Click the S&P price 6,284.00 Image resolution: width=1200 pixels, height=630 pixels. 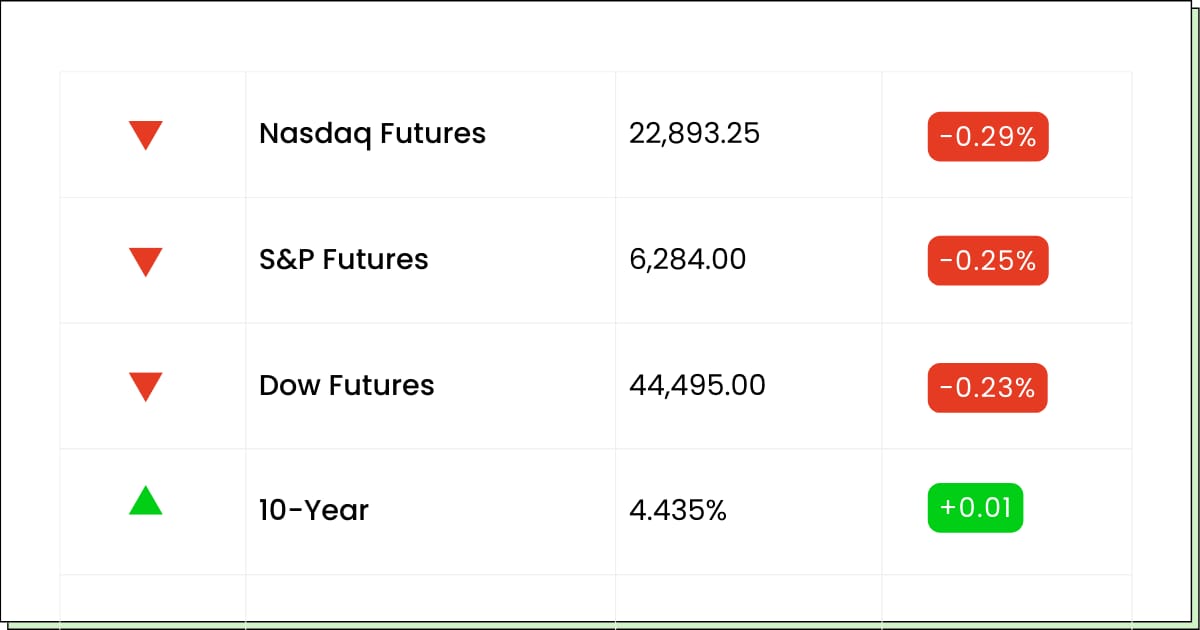(687, 260)
